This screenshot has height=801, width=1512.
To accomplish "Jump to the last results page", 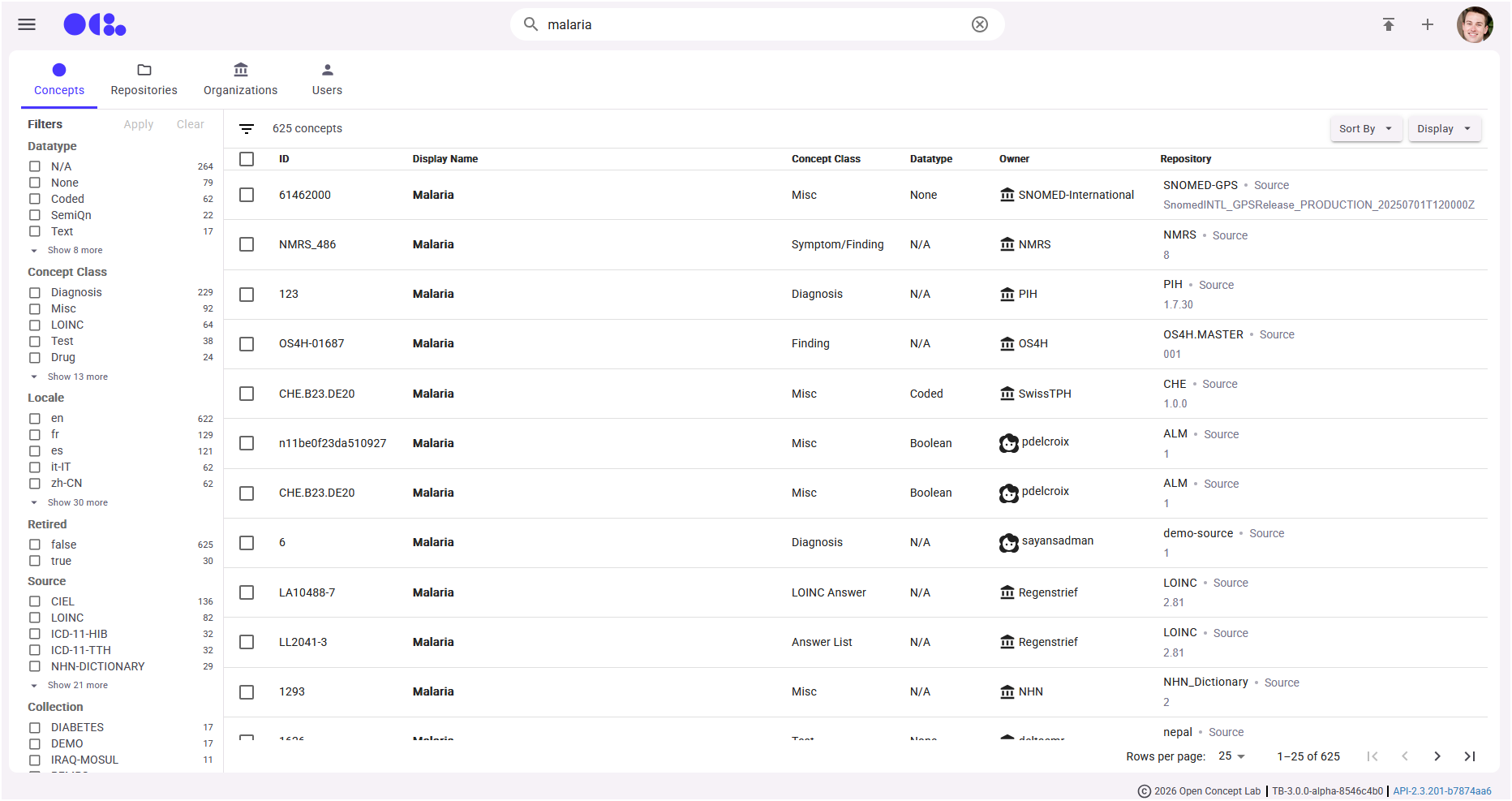I will click(x=1469, y=756).
